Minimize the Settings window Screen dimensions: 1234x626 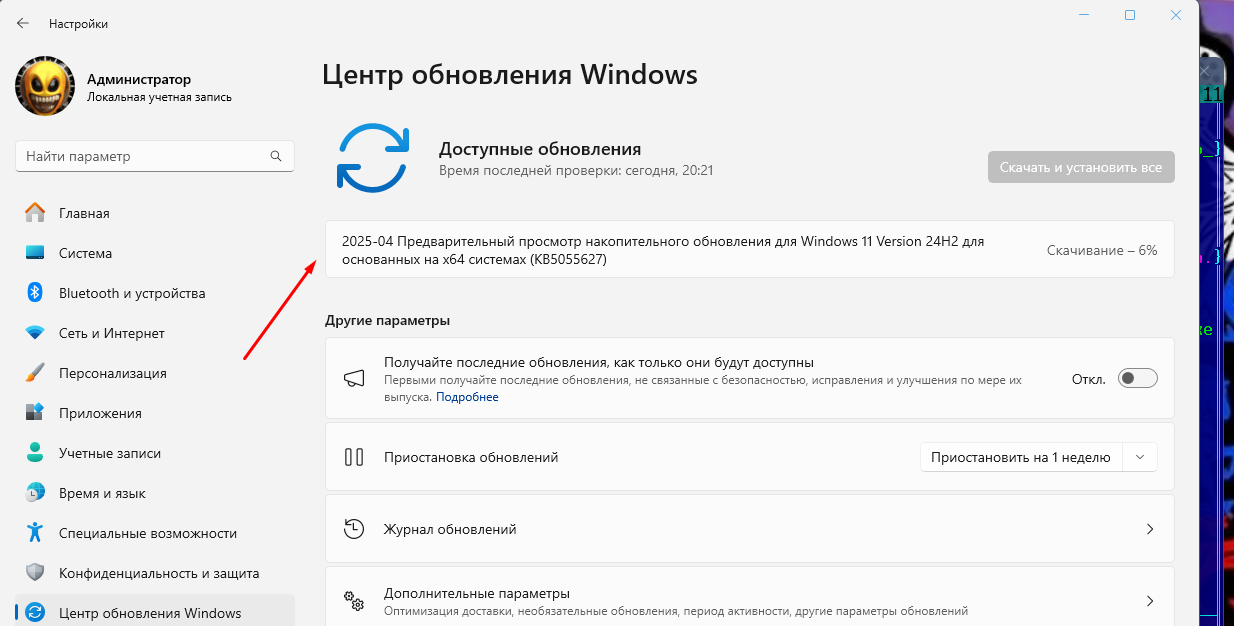[1084, 15]
